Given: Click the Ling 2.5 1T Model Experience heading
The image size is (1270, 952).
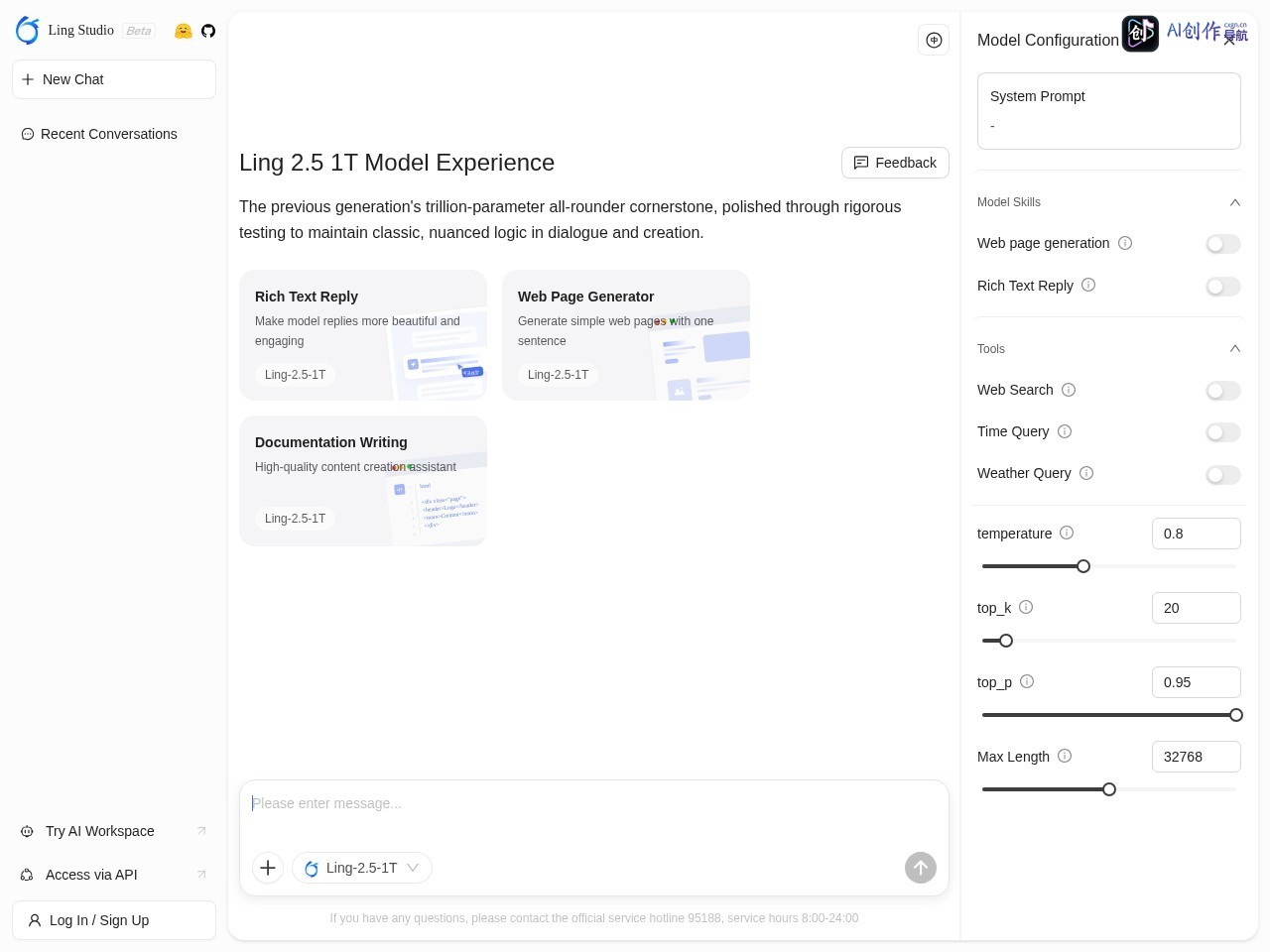Looking at the screenshot, I should [x=397, y=163].
